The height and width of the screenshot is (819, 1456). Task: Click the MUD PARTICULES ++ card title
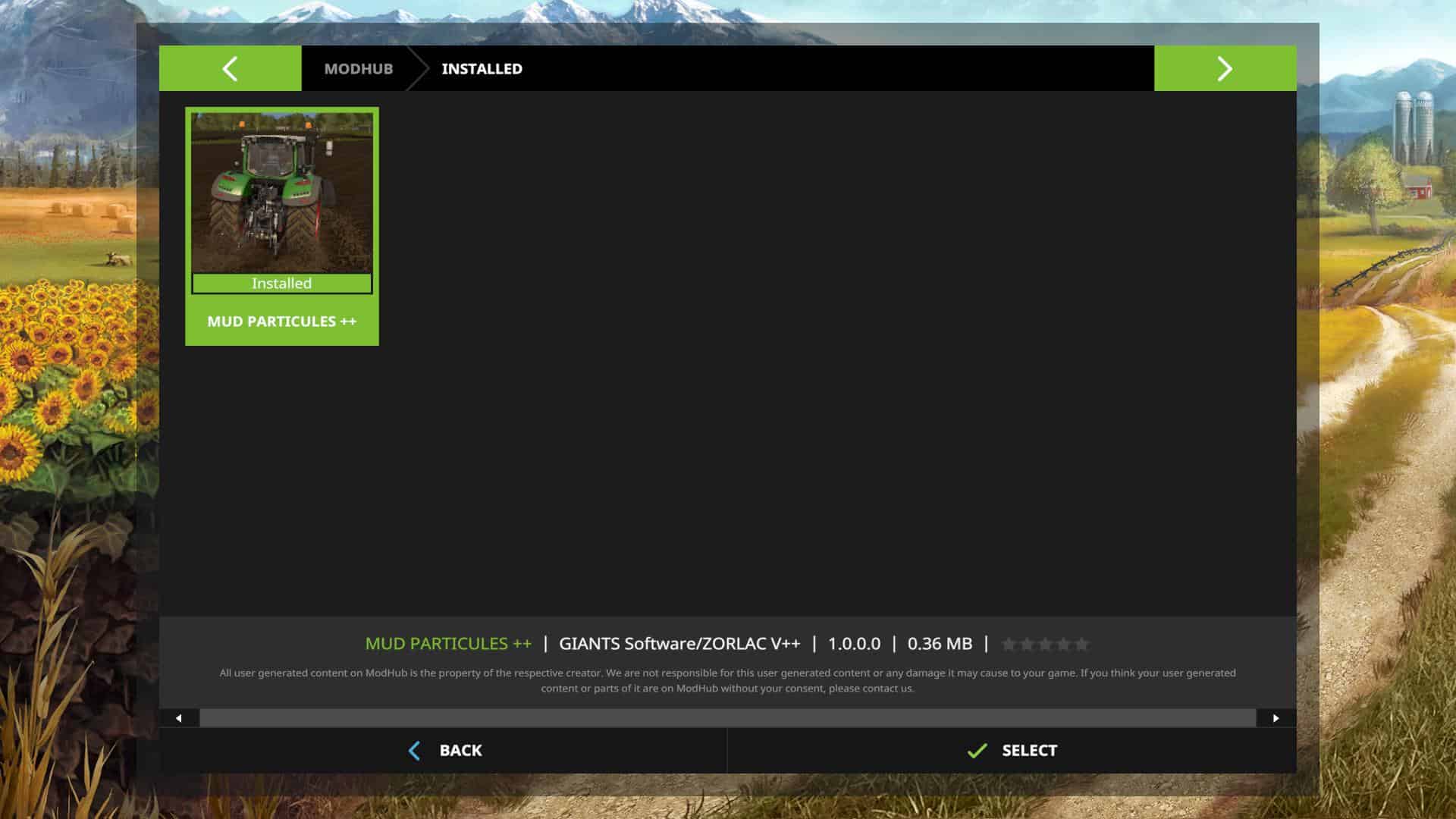point(281,322)
